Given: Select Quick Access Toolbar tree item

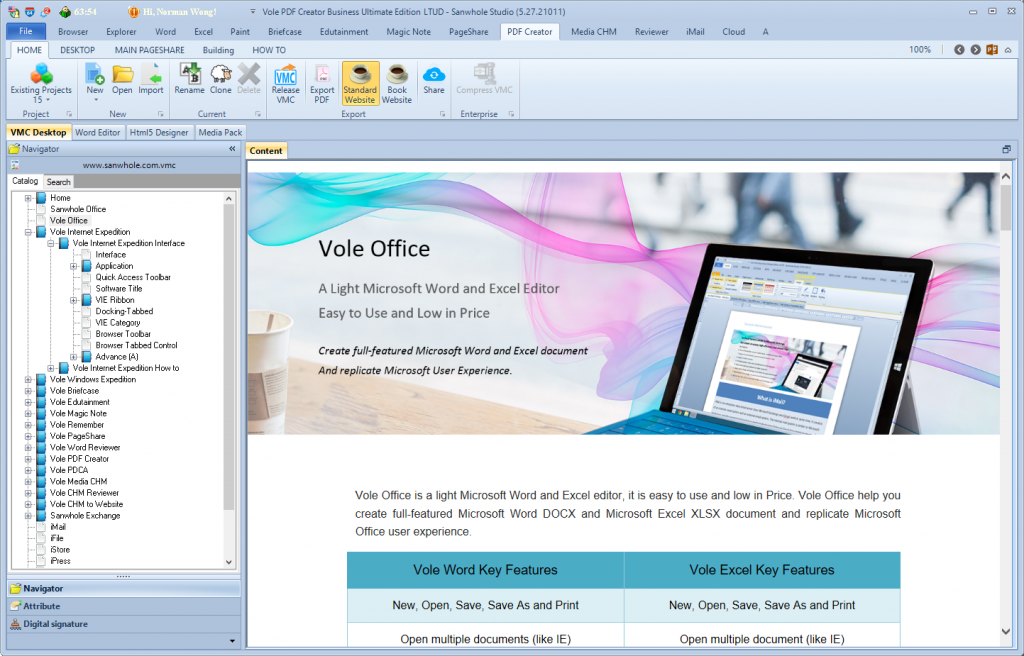Looking at the screenshot, I should coord(133,277).
